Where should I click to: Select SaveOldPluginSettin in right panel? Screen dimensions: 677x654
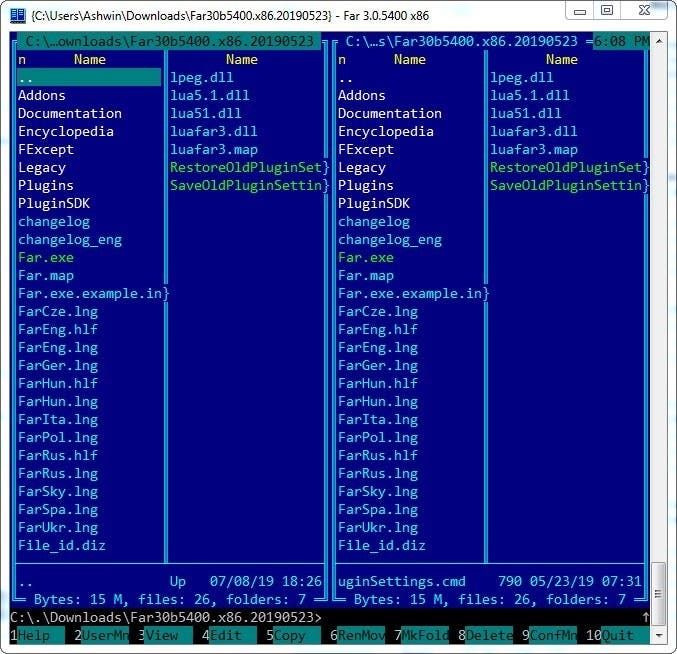pyautogui.click(x=566, y=186)
